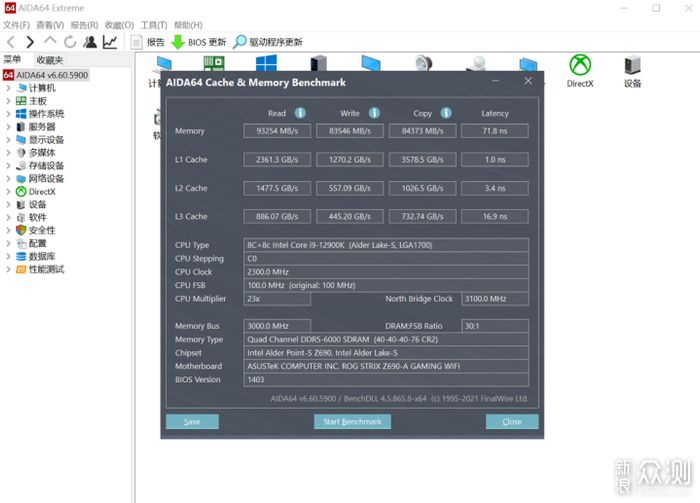Select 计算机 in the tree
700x503 pixels.
click(x=42, y=88)
